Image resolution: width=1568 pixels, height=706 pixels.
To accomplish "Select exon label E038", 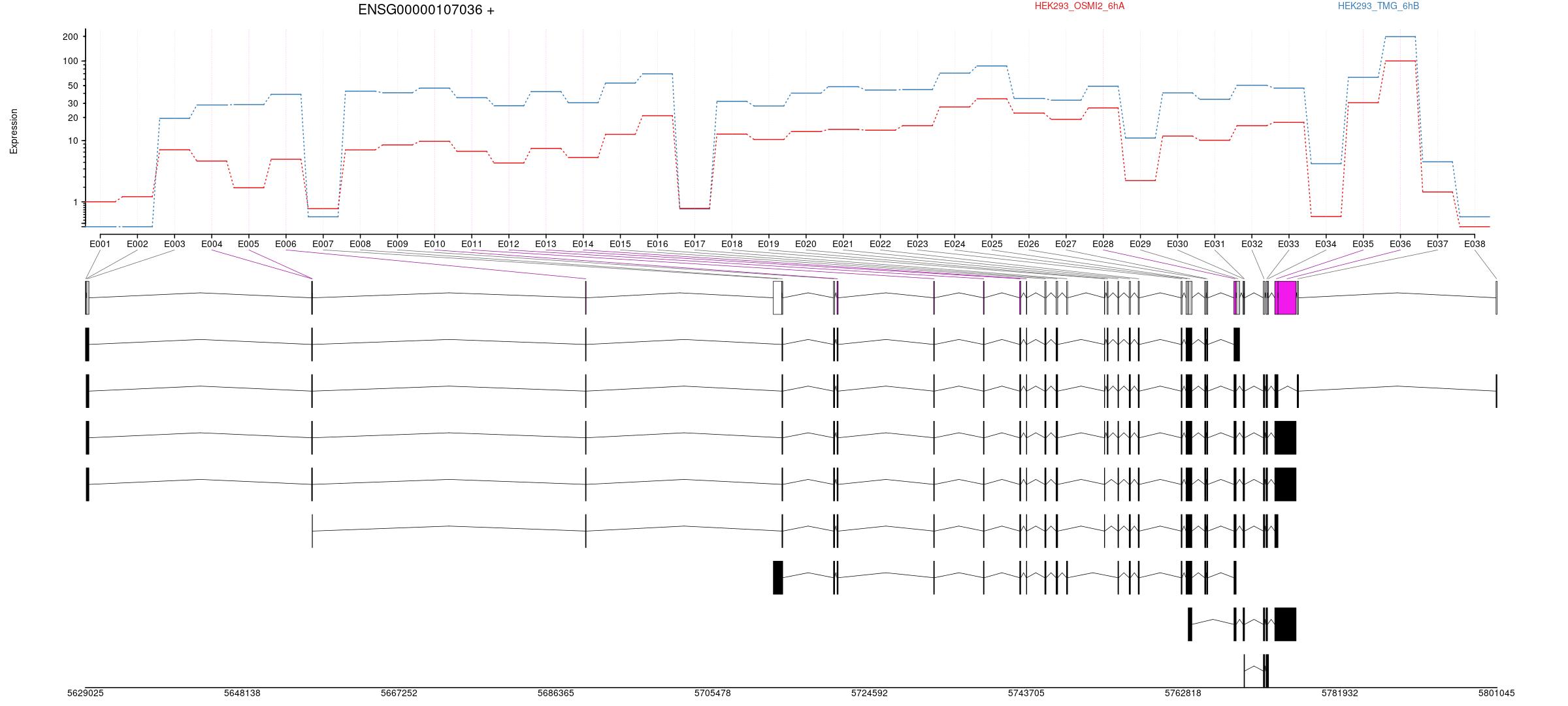I will point(1475,244).
